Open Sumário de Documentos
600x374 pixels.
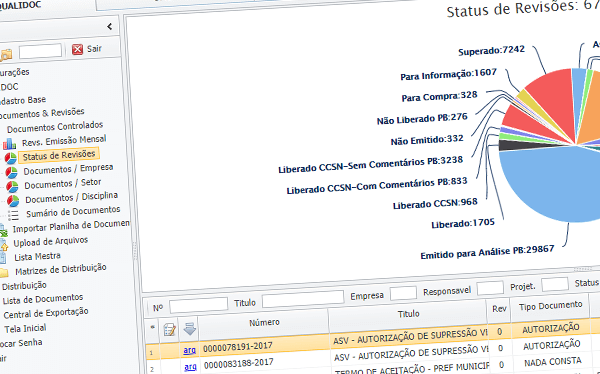[73, 211]
